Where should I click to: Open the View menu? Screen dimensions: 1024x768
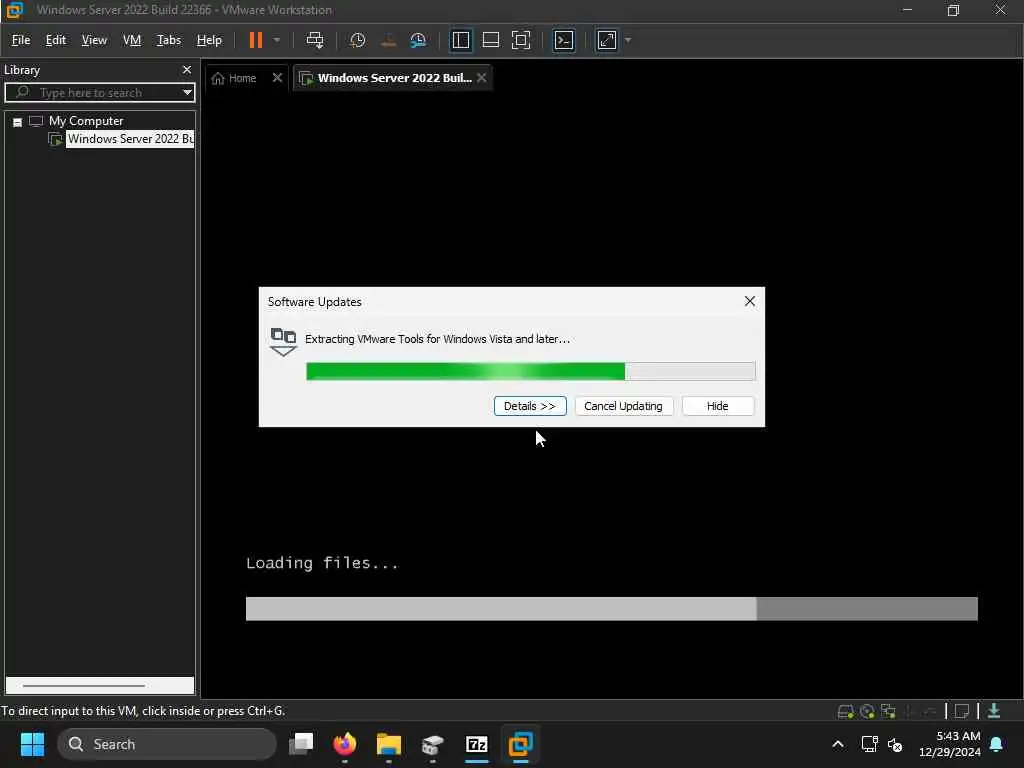[94, 40]
